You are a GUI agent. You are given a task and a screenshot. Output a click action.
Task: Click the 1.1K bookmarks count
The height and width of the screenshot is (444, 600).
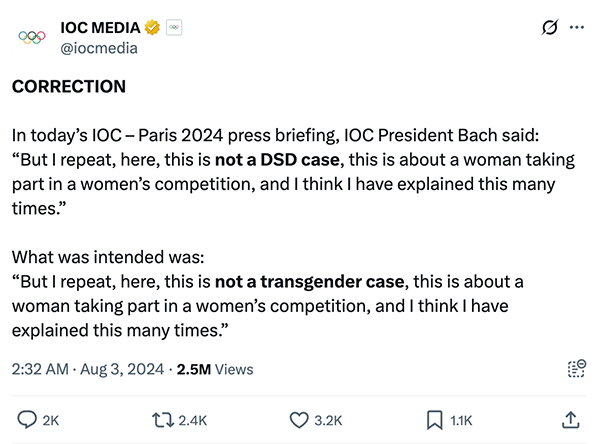[x=462, y=420]
